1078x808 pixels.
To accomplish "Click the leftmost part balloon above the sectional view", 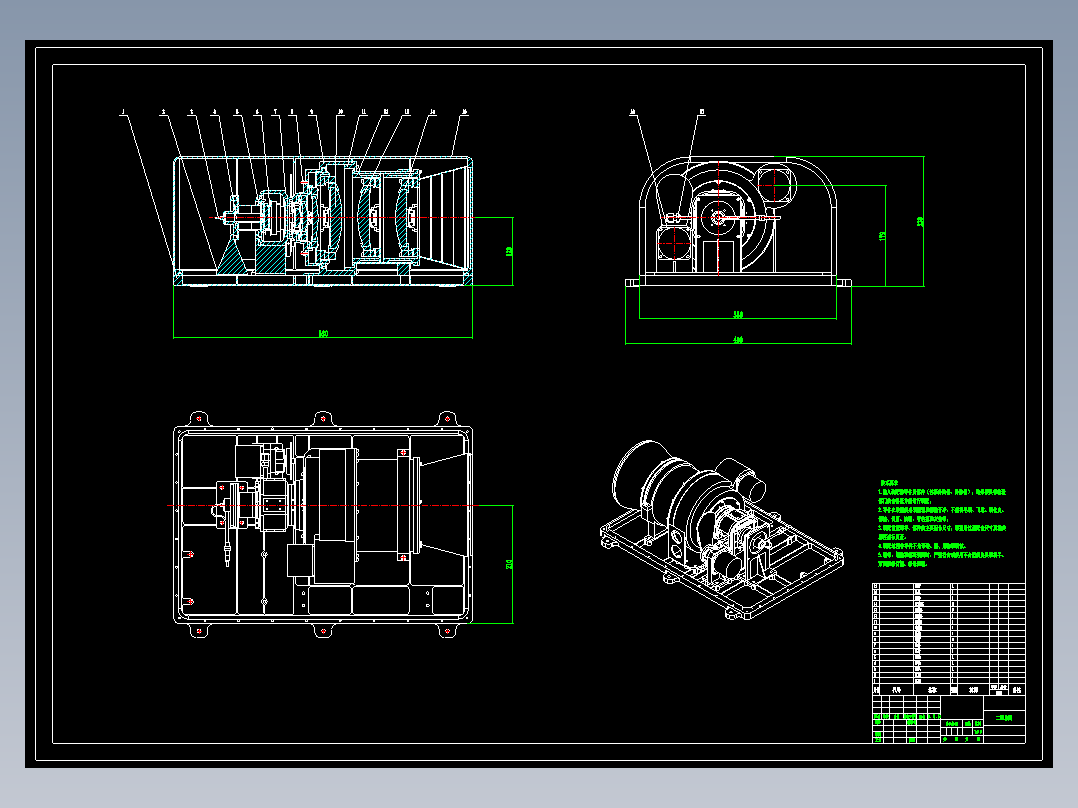I will pyautogui.click(x=124, y=112).
